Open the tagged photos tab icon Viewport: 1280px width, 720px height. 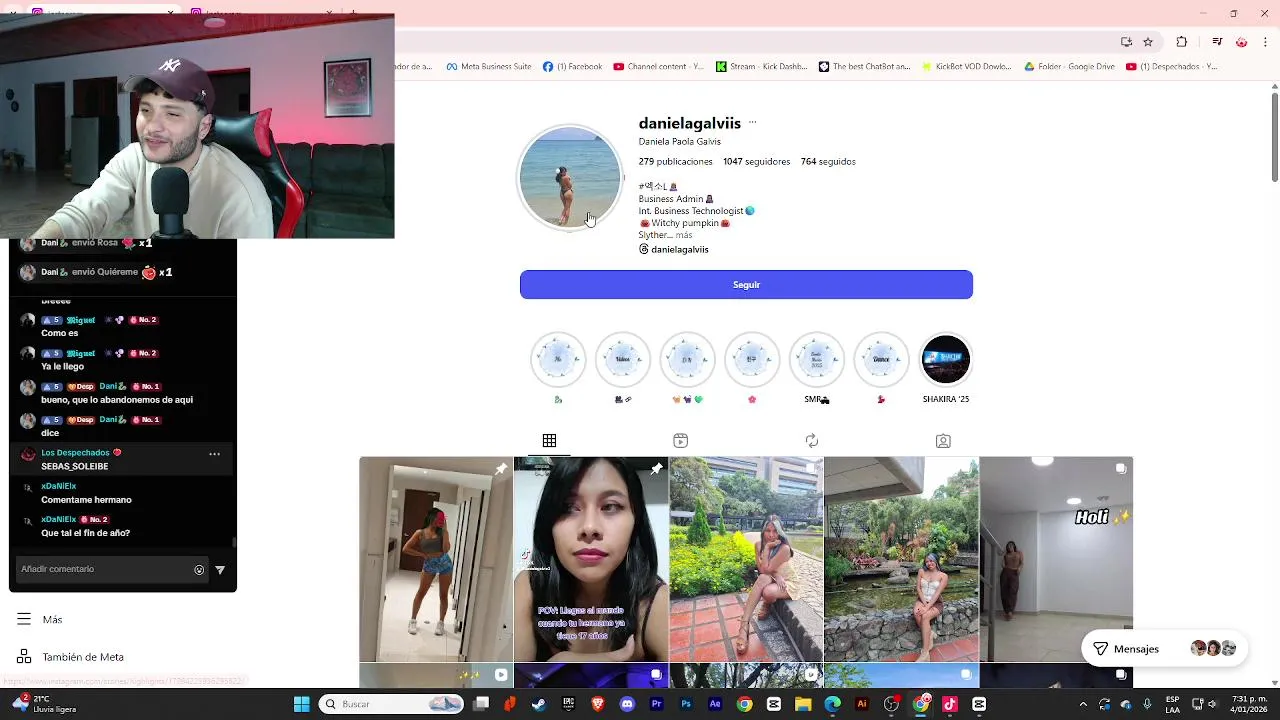point(943,441)
